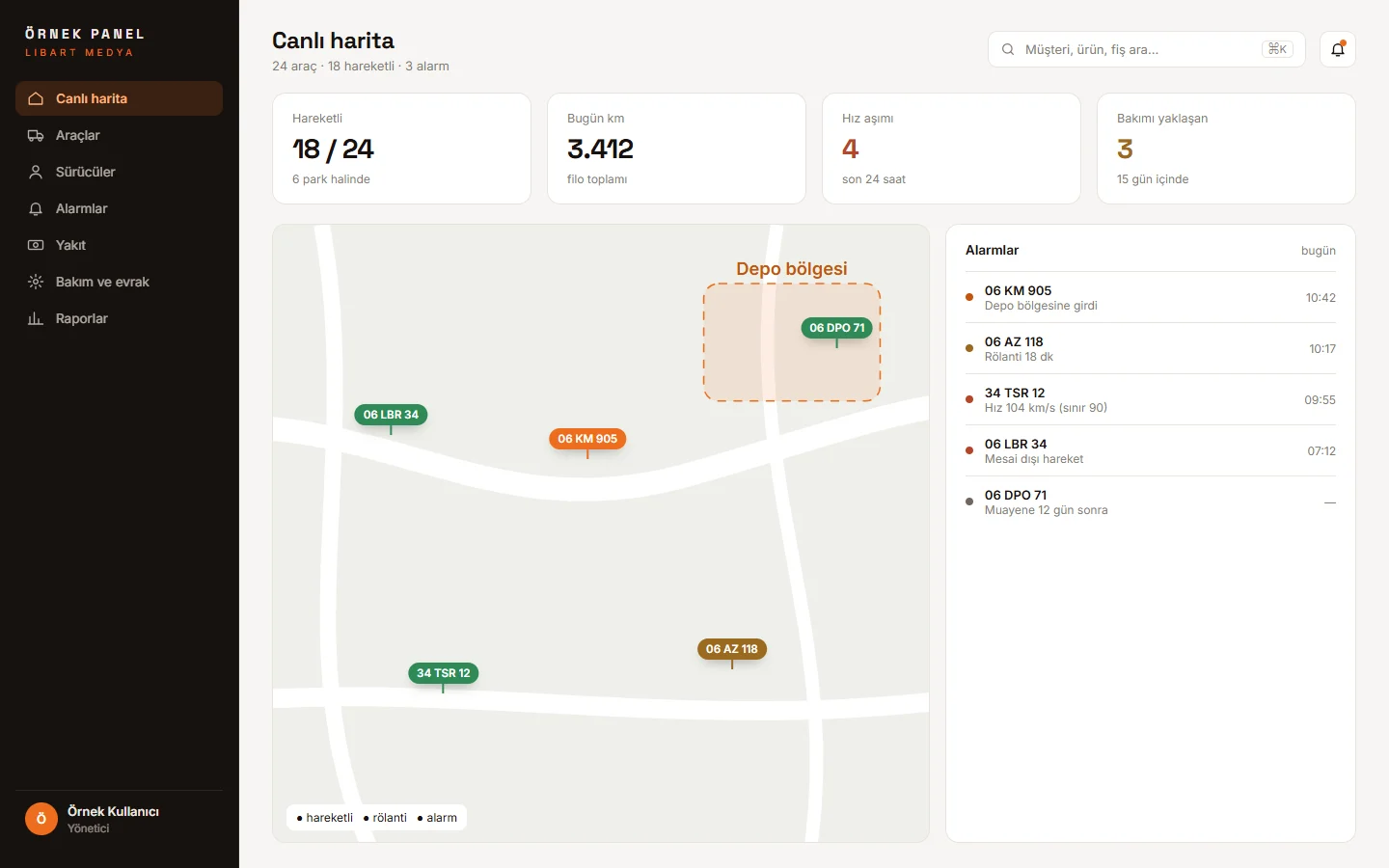Focus the Müşteri, ürün, fiş ara search field
The width and height of the screenshot is (1389, 868).
pyautogui.click(x=1146, y=49)
